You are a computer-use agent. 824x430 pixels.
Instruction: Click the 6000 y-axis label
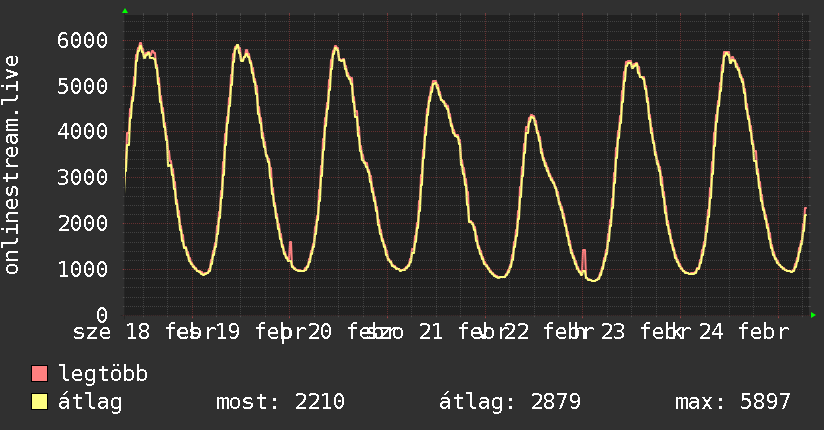(x=83, y=40)
